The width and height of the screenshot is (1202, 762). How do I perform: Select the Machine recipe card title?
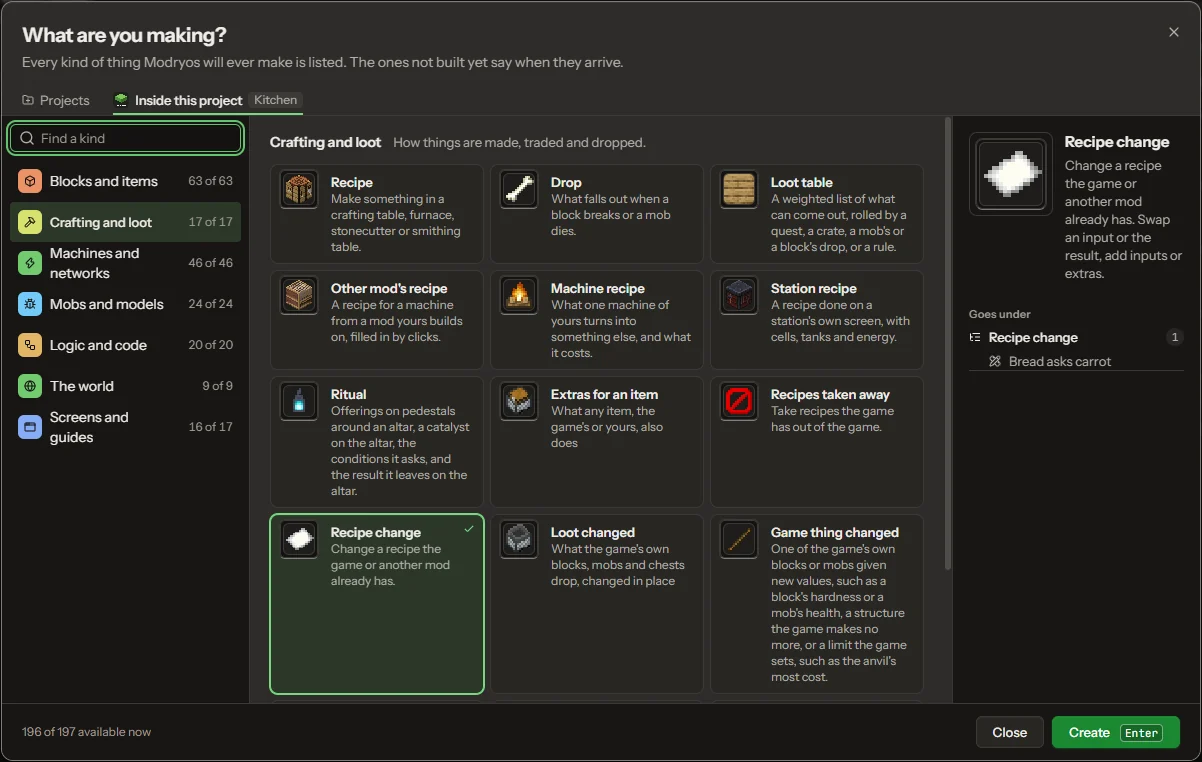pos(598,289)
